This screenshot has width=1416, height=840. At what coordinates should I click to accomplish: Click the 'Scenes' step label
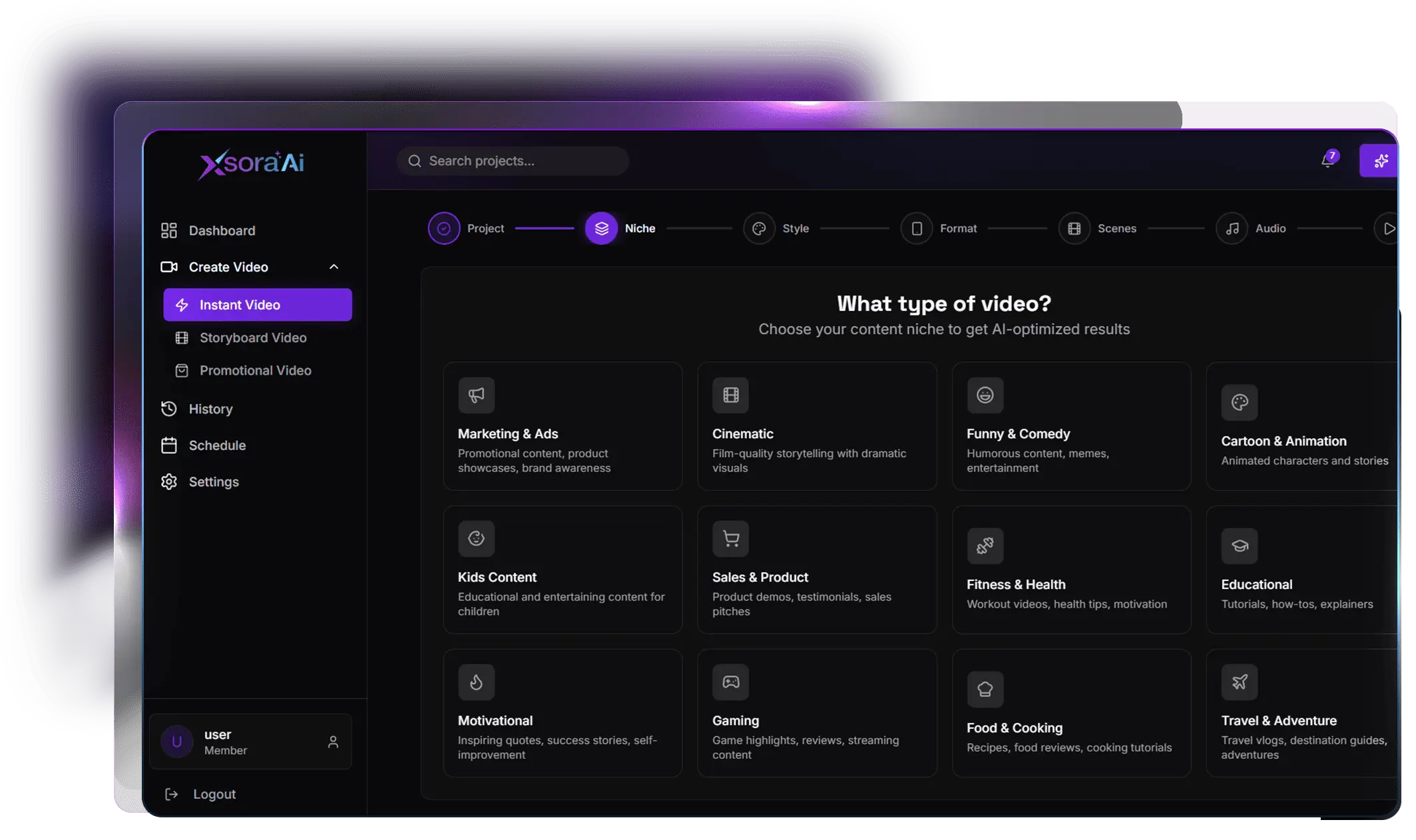point(1116,228)
